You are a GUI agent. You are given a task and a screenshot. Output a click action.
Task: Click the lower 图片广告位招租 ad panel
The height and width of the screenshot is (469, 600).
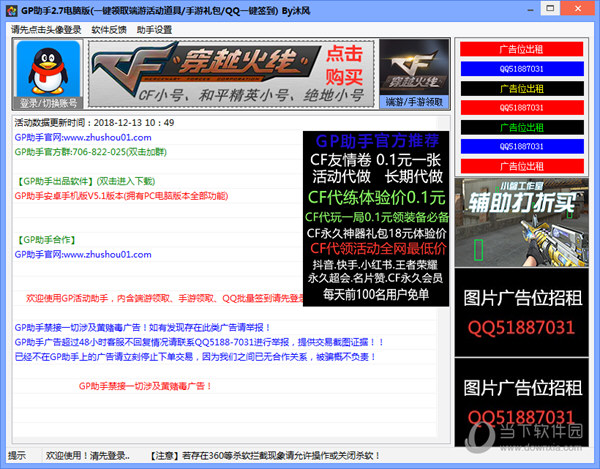[x=522, y=402]
